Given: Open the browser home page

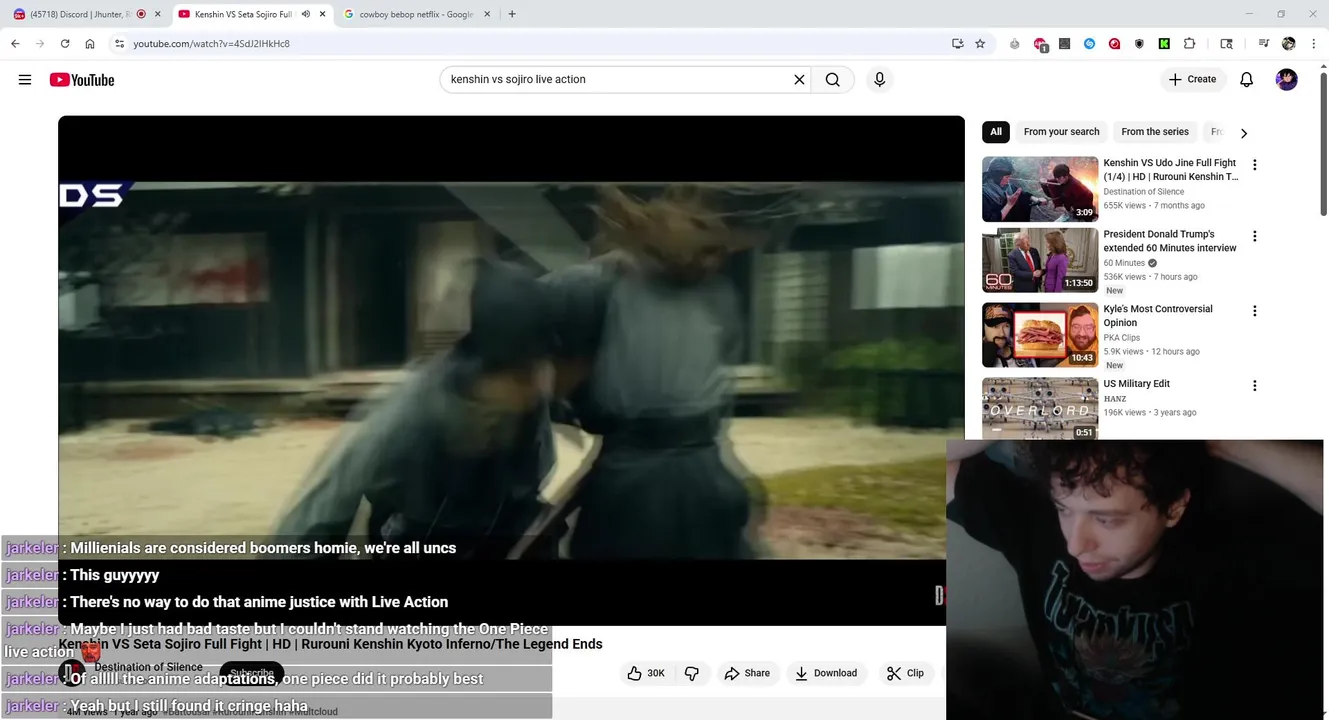Looking at the screenshot, I should point(90,44).
